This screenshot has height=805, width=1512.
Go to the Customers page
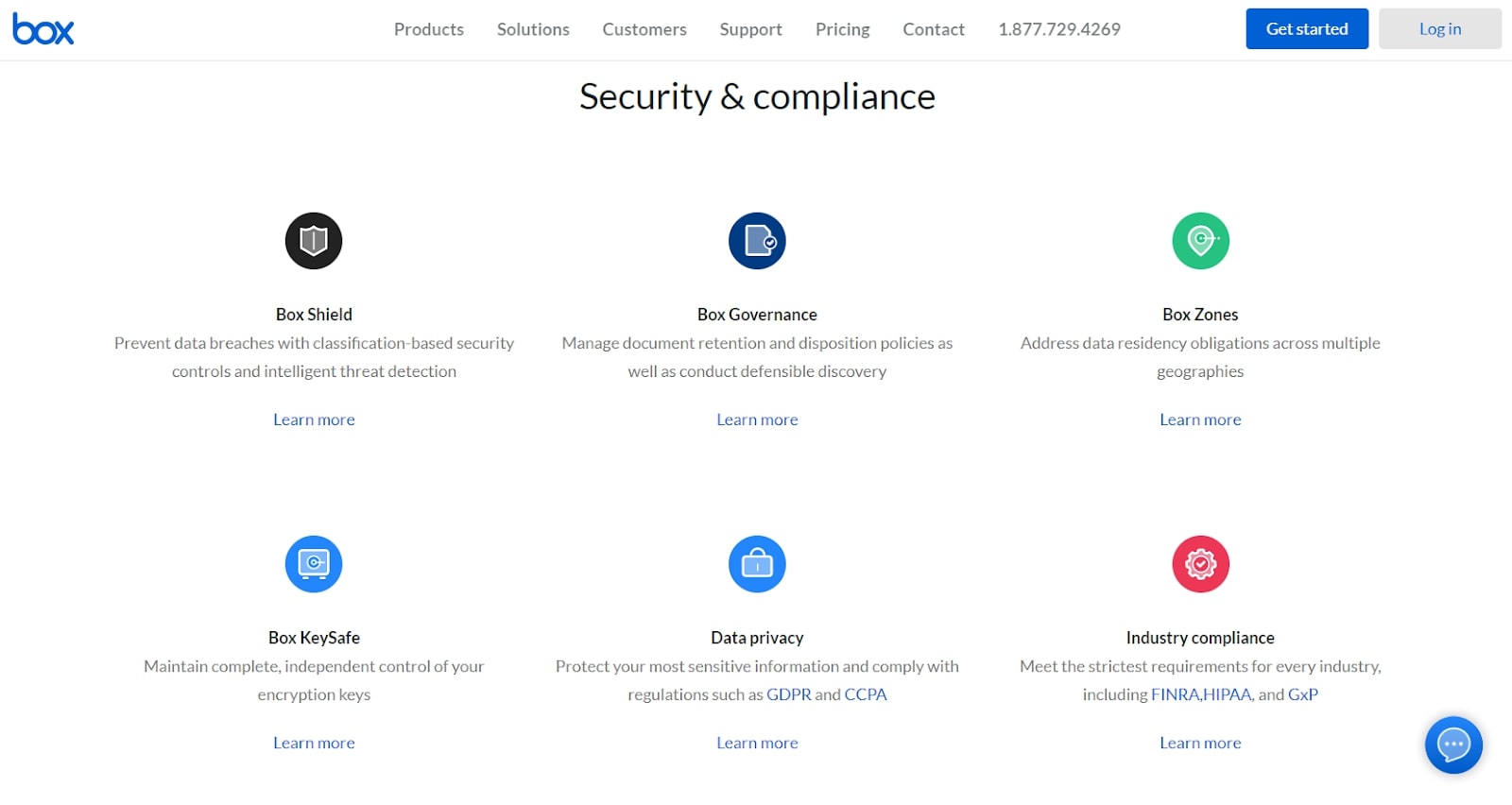tap(644, 29)
